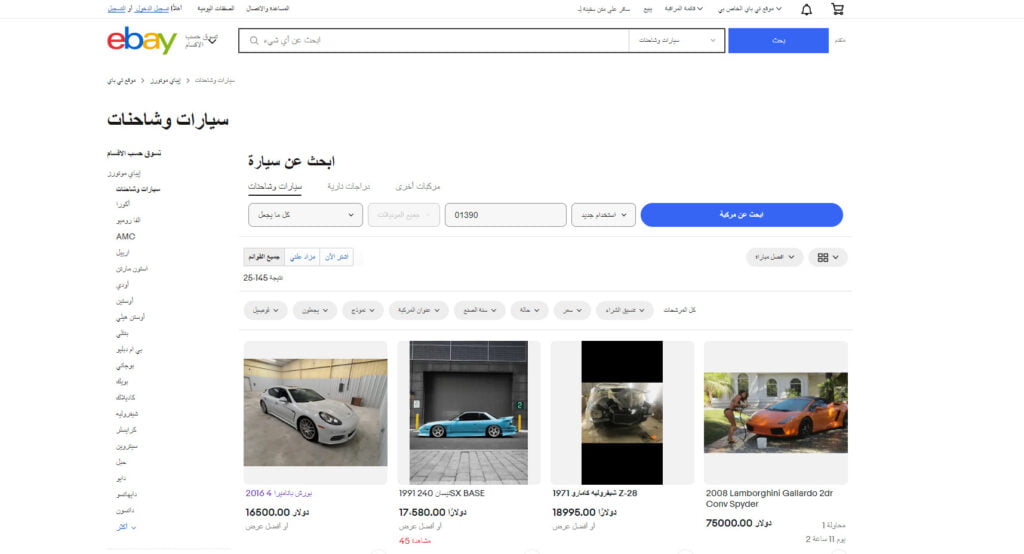The image size is (1024, 554).
Task: Go to the eBay logo homepage
Action: (142, 41)
